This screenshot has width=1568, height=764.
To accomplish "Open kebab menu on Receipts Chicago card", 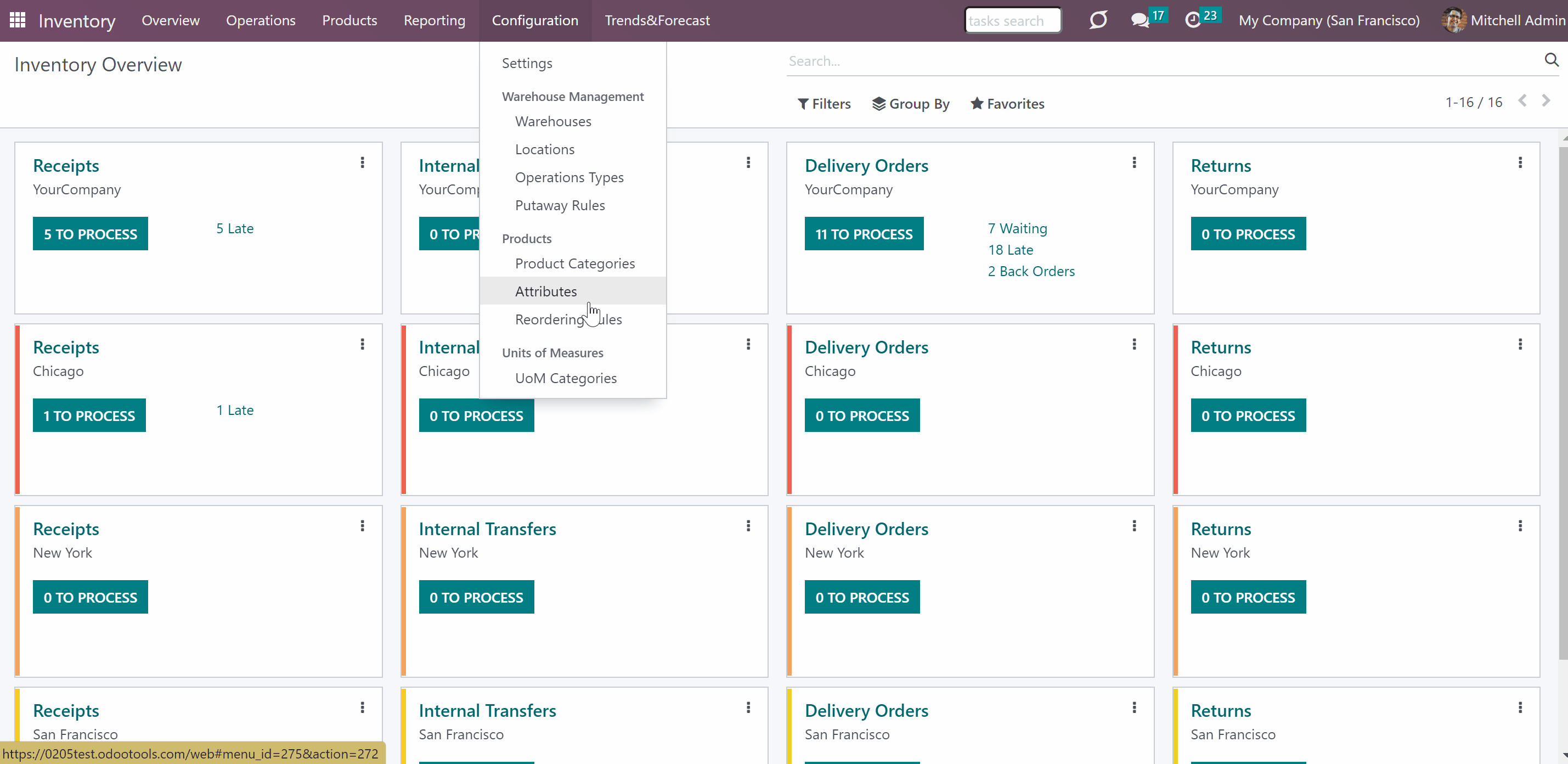I will (362, 345).
